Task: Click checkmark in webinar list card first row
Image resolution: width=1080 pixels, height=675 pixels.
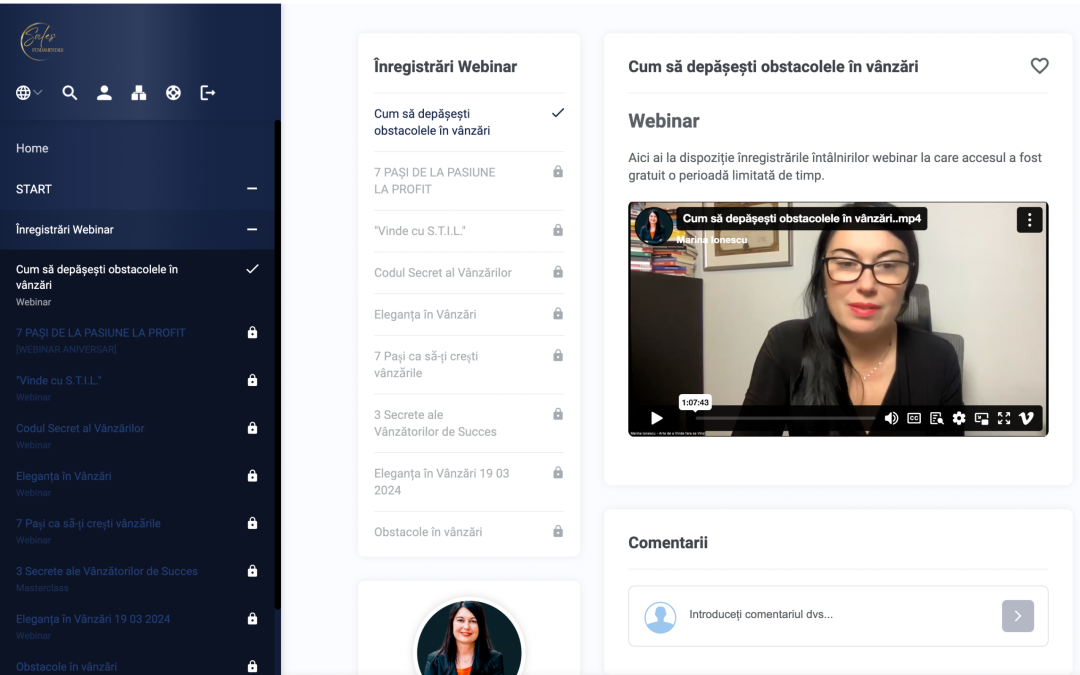Action: 558,113
